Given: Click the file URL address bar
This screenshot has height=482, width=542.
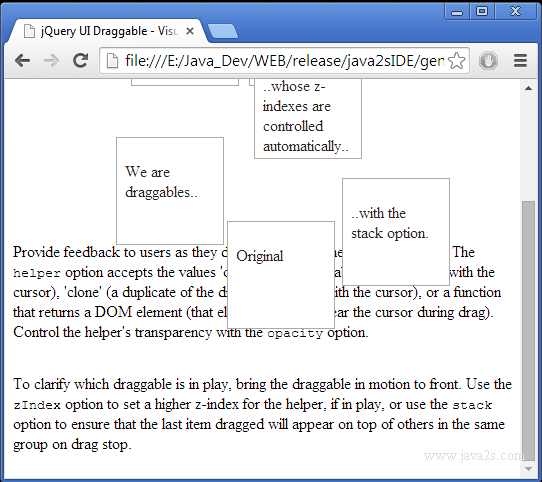Looking at the screenshot, I should (x=284, y=61).
